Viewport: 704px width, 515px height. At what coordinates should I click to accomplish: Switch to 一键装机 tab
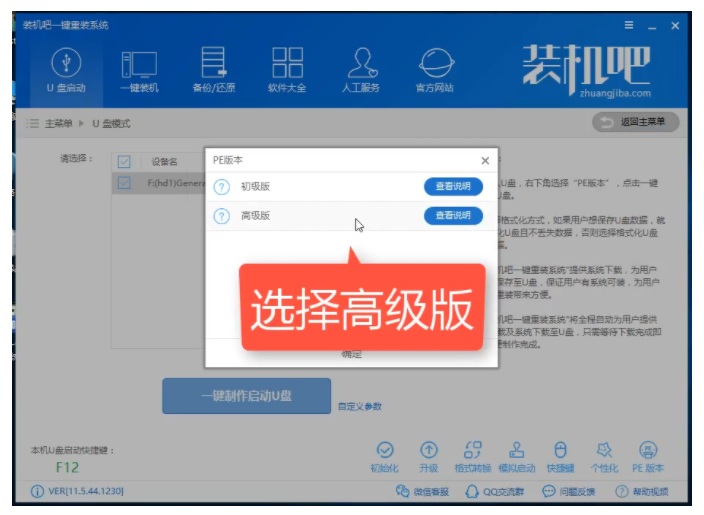point(141,69)
